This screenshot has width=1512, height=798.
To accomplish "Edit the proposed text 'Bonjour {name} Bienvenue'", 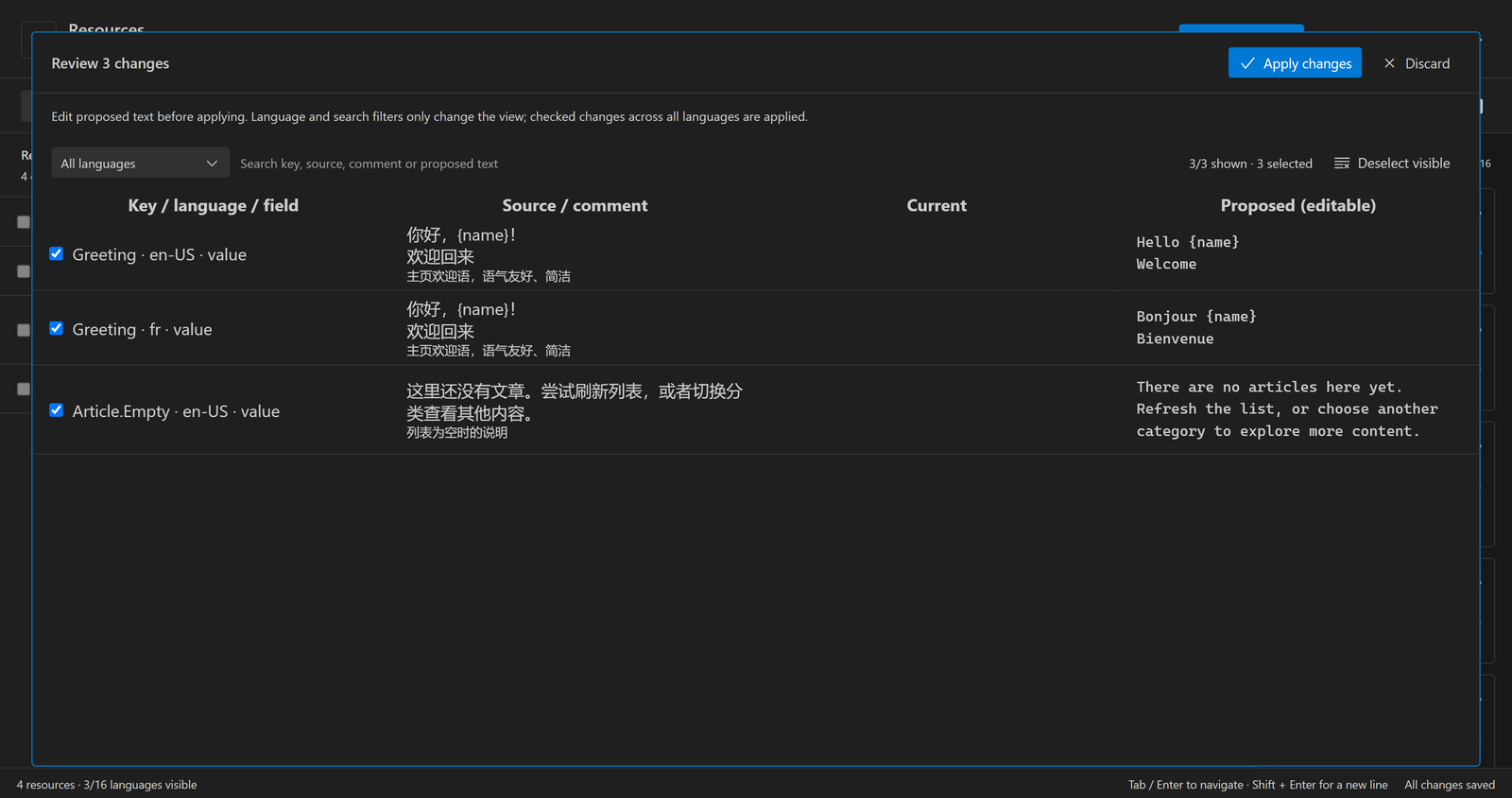I will tap(1297, 328).
